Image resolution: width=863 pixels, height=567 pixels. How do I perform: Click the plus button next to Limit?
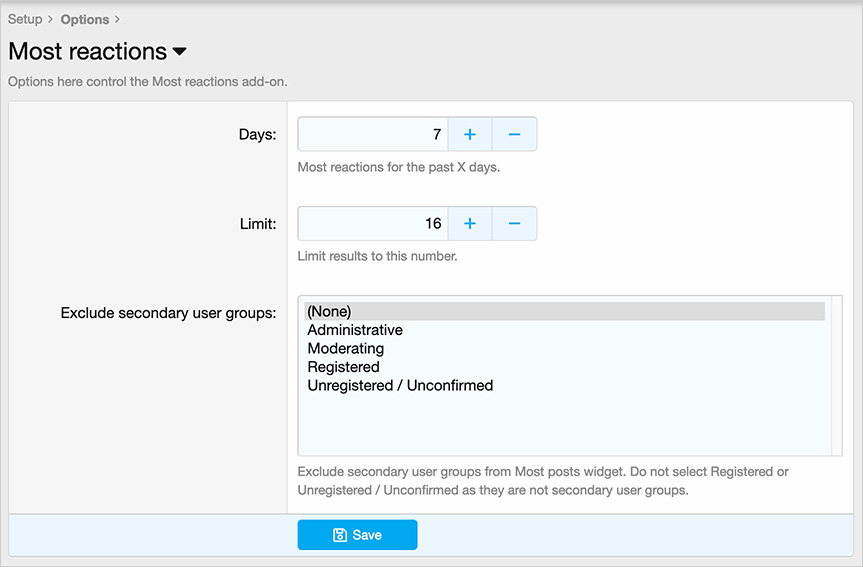pyautogui.click(x=470, y=223)
